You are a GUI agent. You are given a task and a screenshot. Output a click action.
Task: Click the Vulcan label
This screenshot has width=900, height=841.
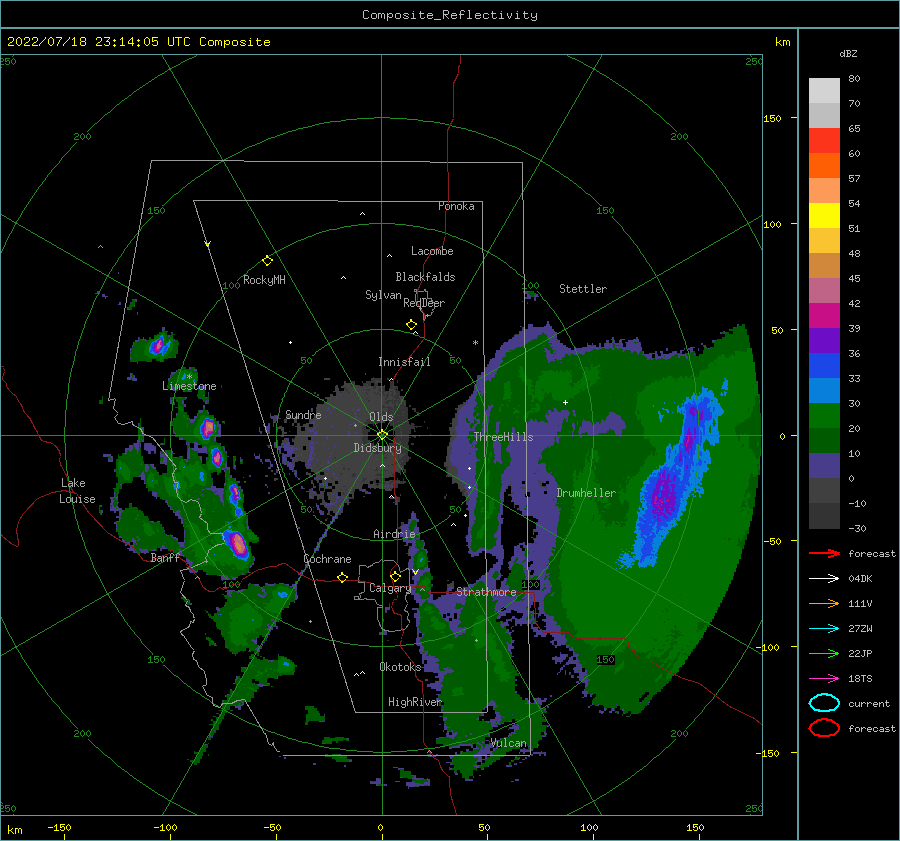point(509,743)
